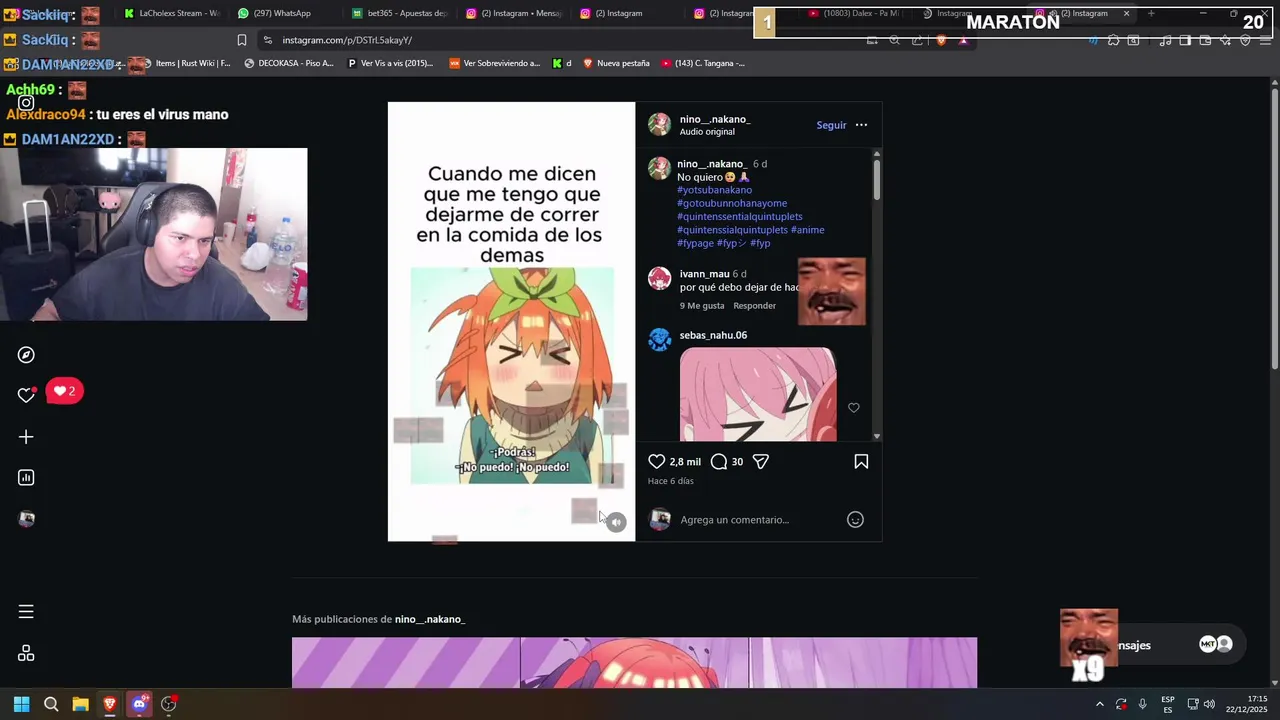This screenshot has width=1280, height=720.
Task: Click the comments scroll down arrow
Action: pyautogui.click(x=877, y=436)
